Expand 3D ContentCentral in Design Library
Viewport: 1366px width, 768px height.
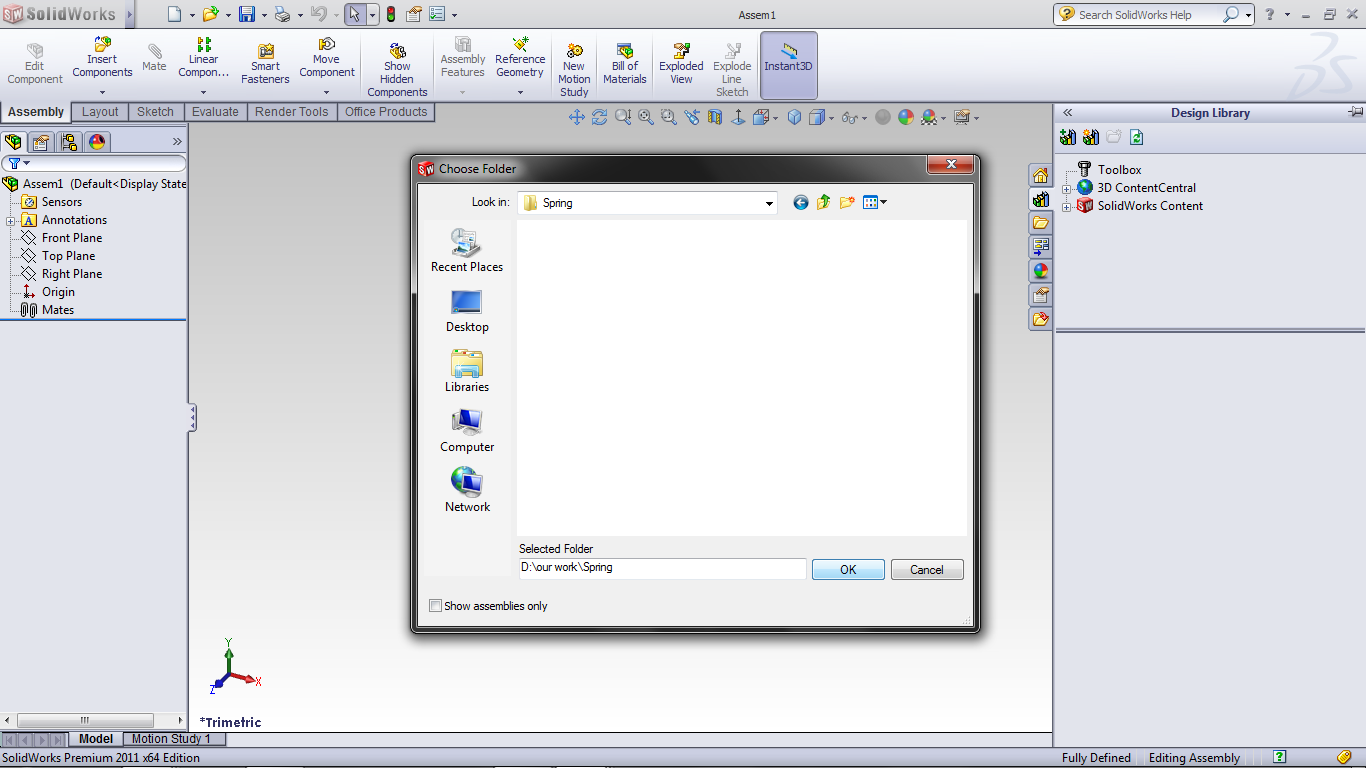click(1067, 188)
